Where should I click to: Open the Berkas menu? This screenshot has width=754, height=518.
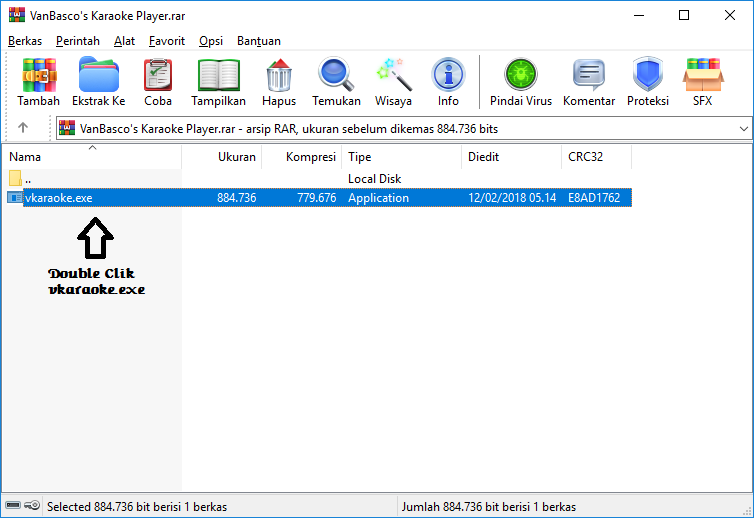pos(25,41)
